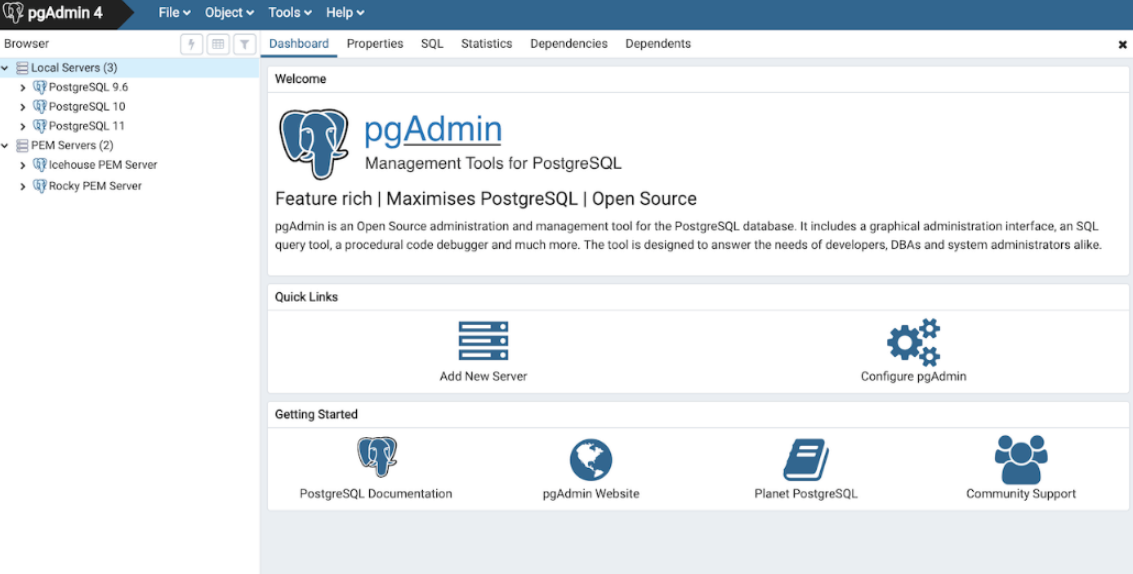
Task: Expand the PostgreSQL 11 server node
Action: [x=22, y=127]
